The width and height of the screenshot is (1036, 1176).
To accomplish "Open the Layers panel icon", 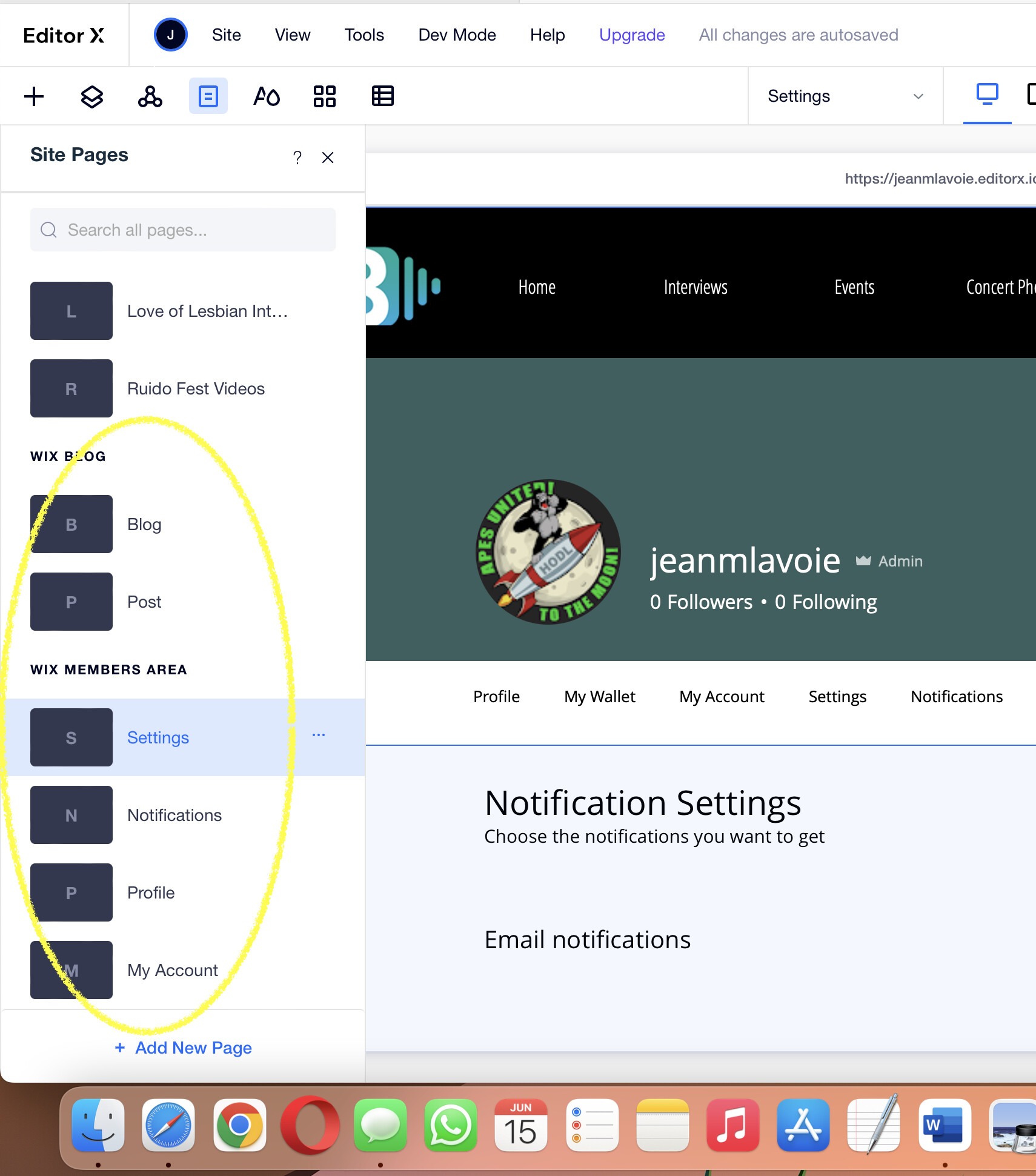I will coord(92,96).
